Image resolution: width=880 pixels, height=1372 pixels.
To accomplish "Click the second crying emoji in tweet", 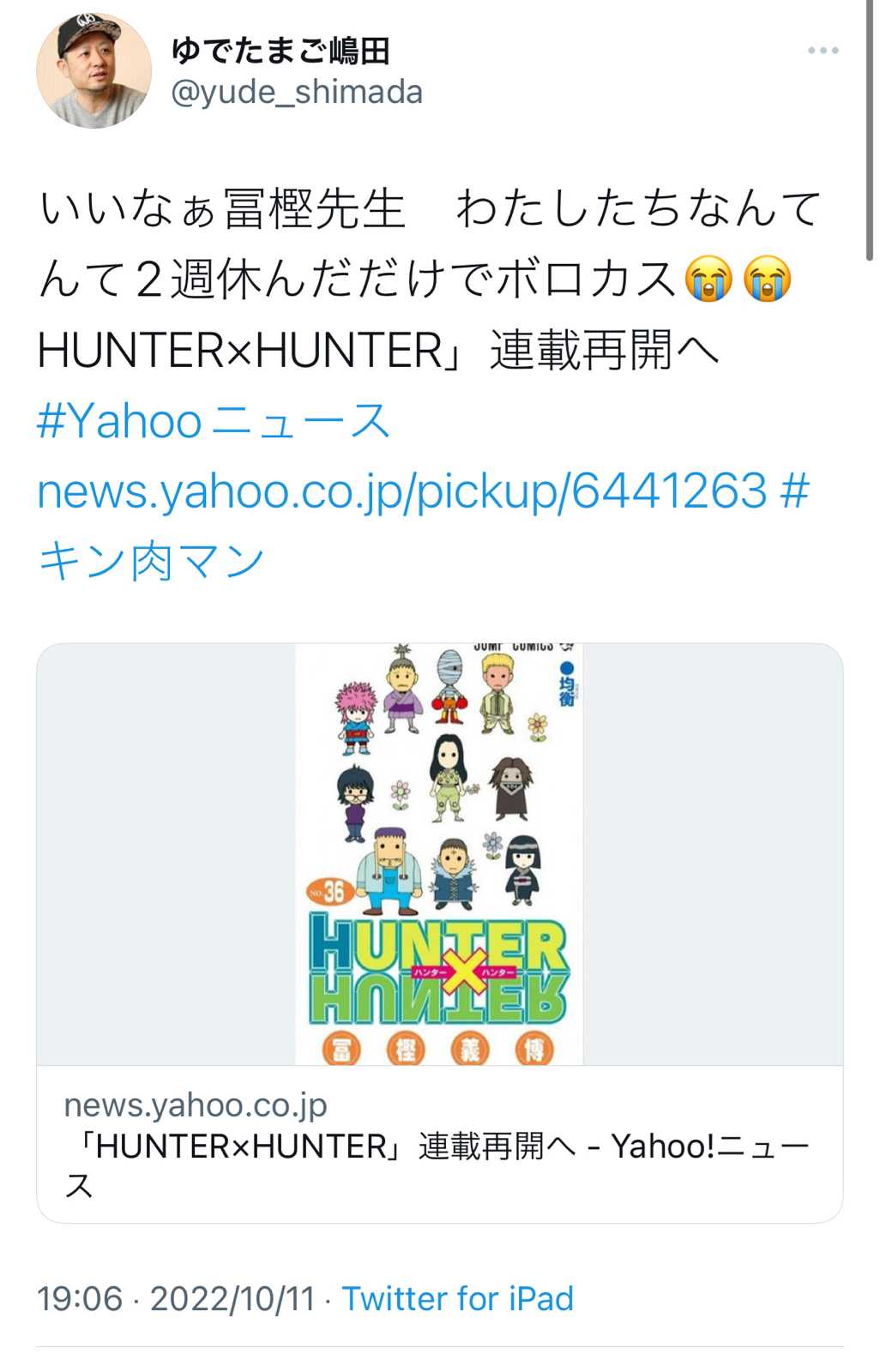I will [x=768, y=280].
